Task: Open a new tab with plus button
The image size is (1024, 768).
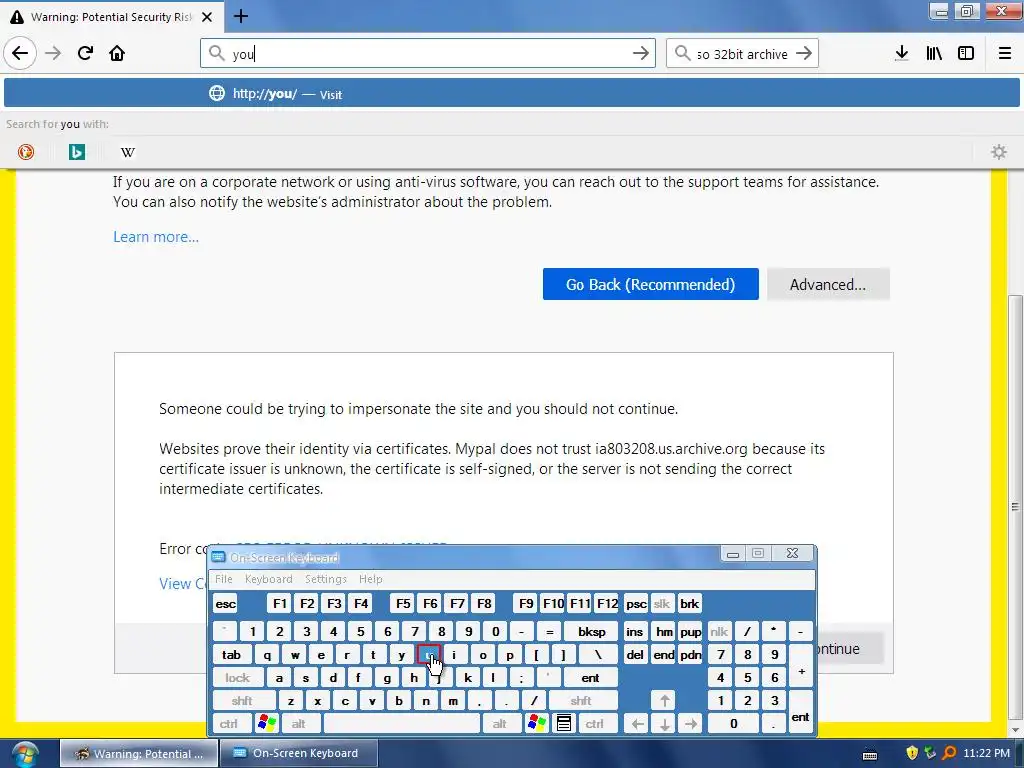Action: click(240, 16)
